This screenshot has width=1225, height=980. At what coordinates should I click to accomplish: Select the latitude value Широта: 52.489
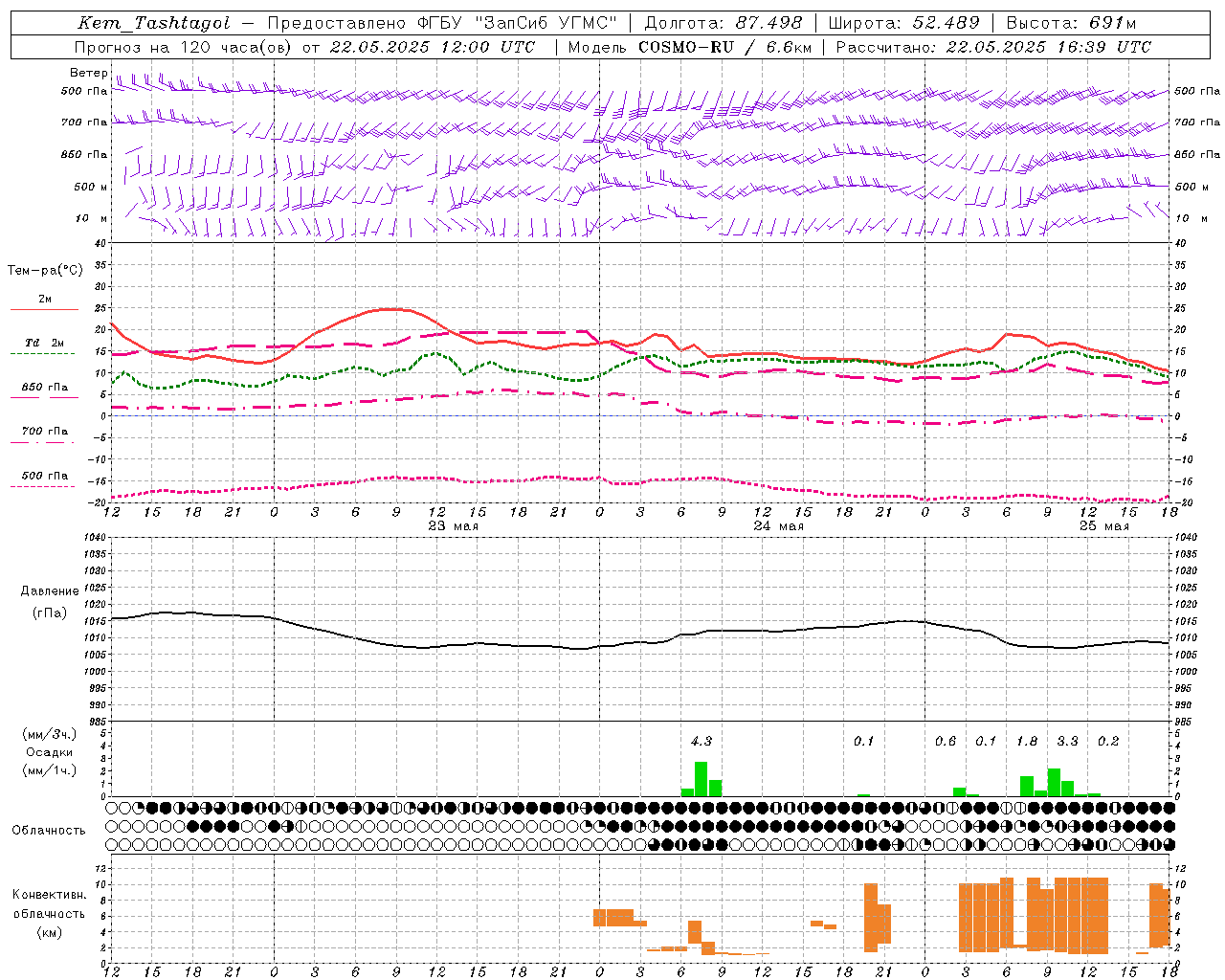coord(903,23)
